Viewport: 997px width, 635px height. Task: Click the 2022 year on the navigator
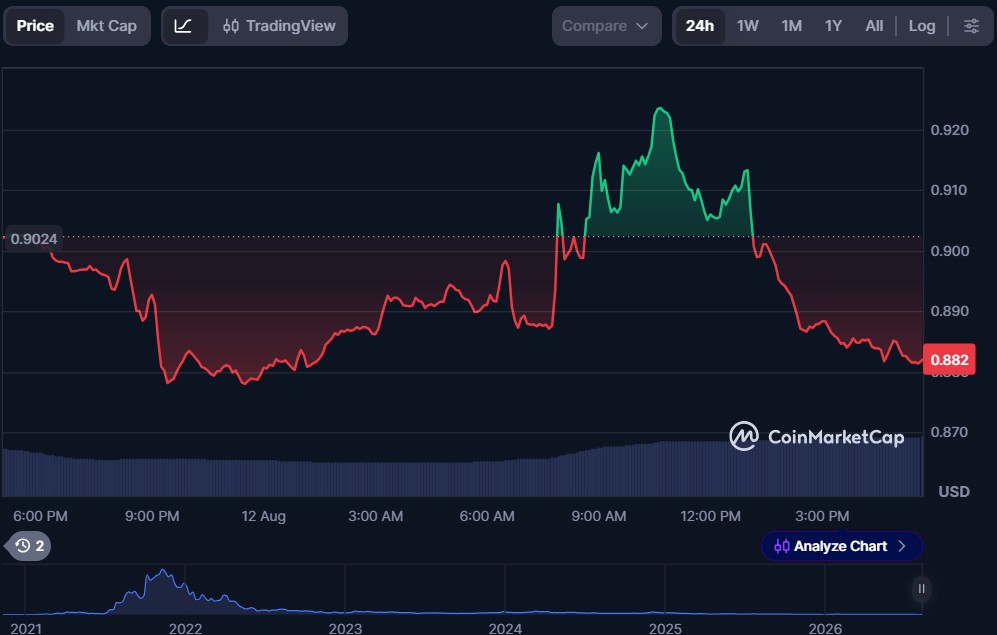185,629
